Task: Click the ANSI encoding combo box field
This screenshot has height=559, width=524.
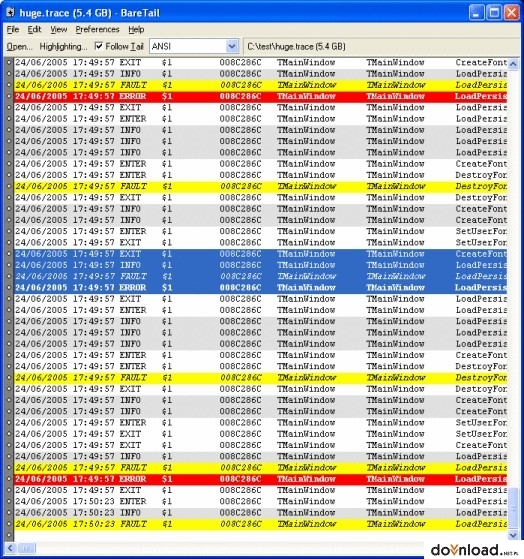Action: (194, 46)
